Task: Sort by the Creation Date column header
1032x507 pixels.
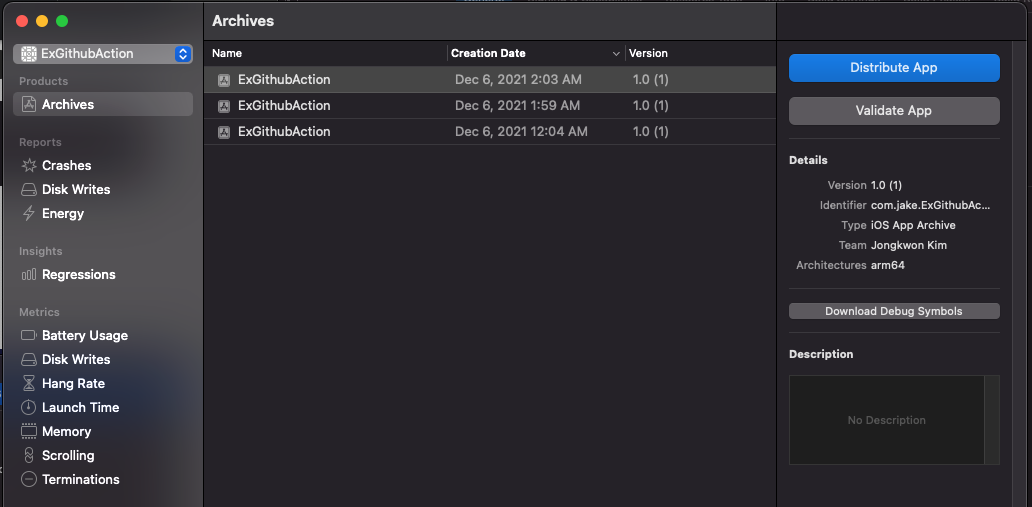Action: (536, 53)
